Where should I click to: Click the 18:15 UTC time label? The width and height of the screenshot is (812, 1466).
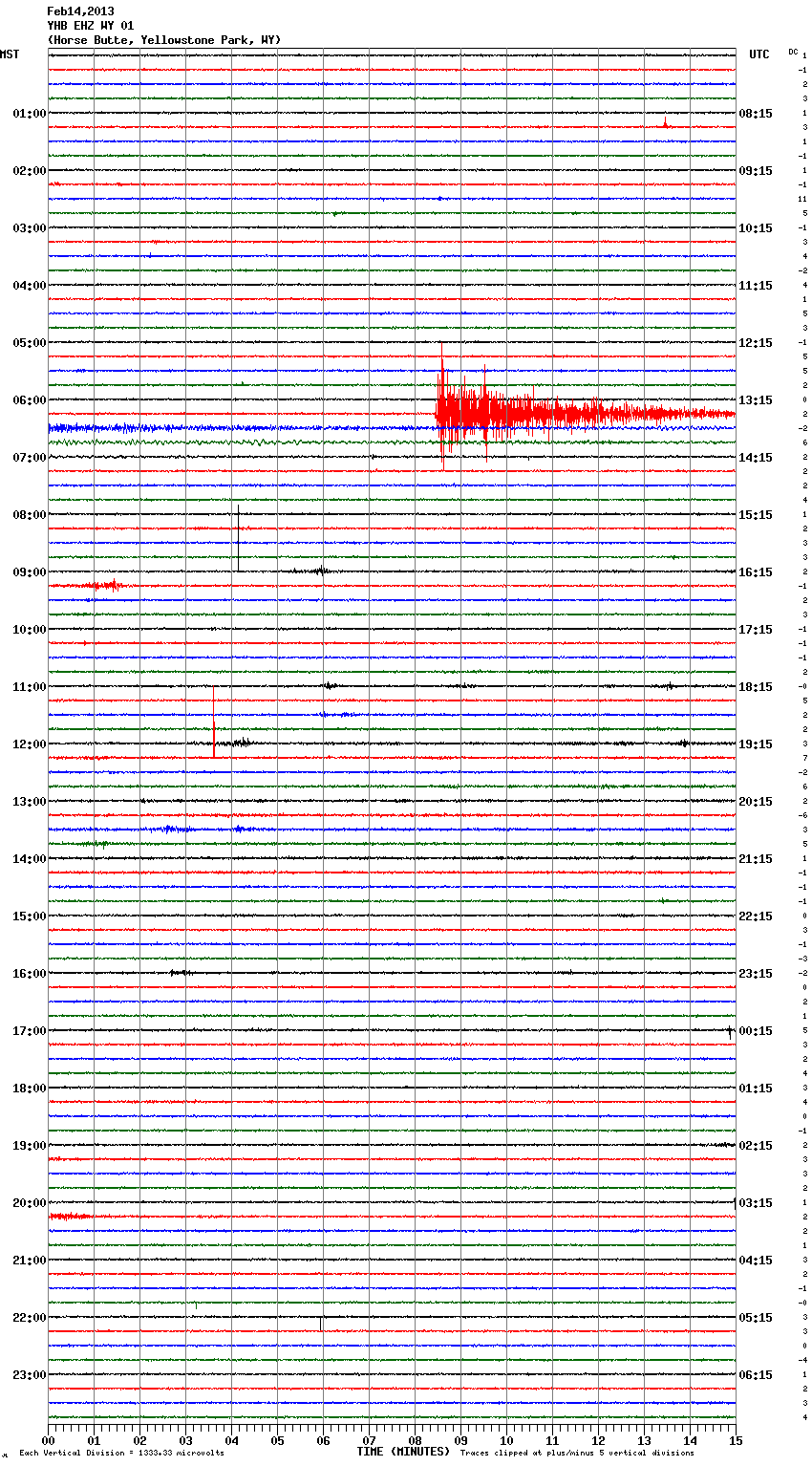tap(756, 687)
